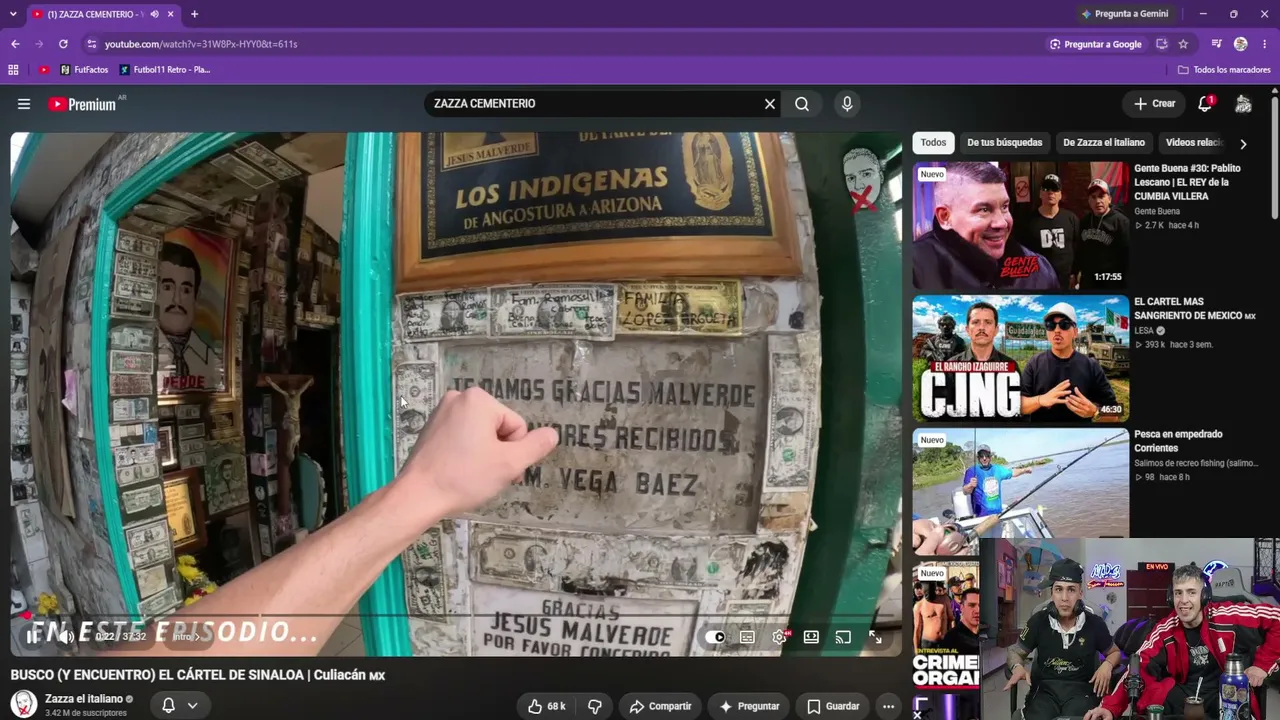
Task: Select the Videos relacionados chip
Action: pyautogui.click(x=1194, y=143)
